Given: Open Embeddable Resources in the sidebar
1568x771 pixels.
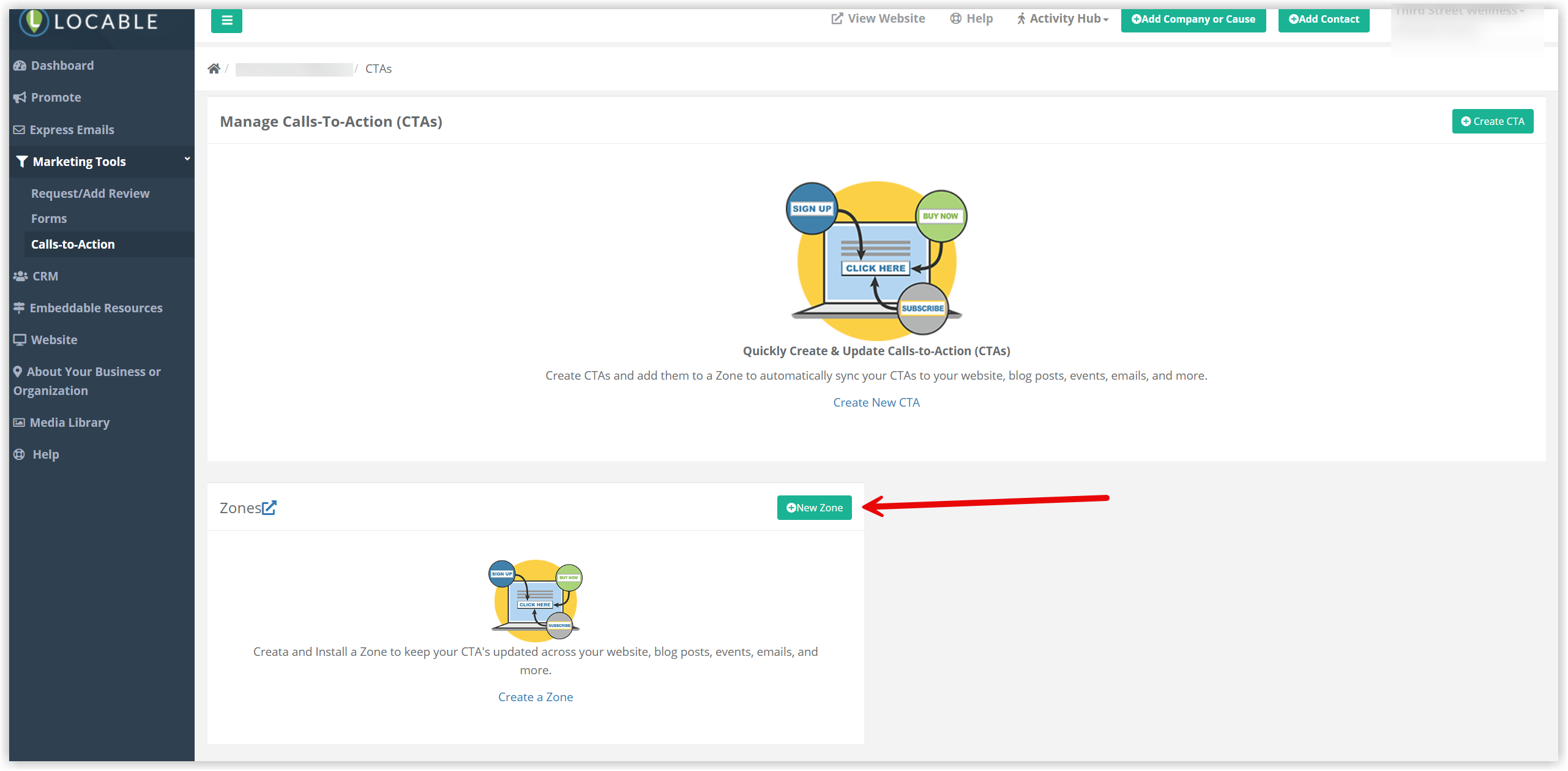Looking at the screenshot, I should click(x=95, y=308).
